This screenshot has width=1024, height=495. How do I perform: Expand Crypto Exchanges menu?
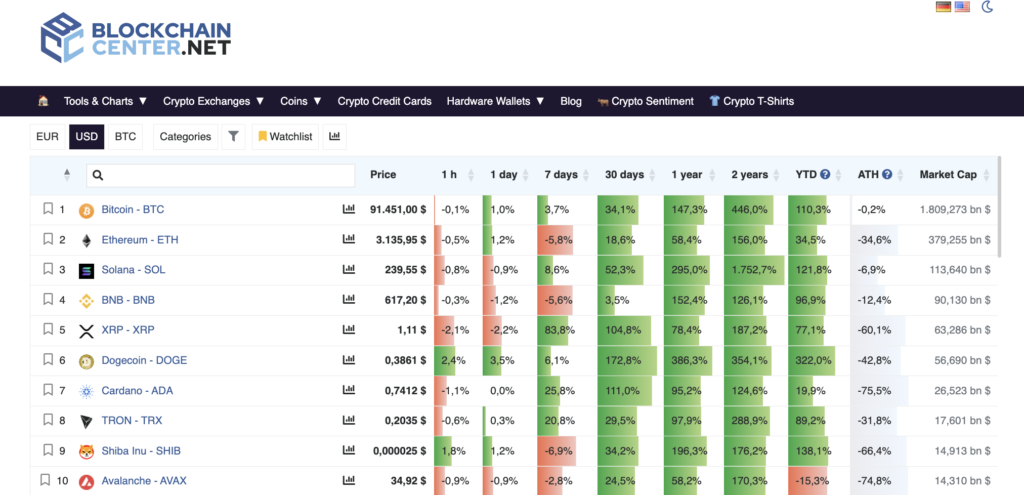coord(214,101)
